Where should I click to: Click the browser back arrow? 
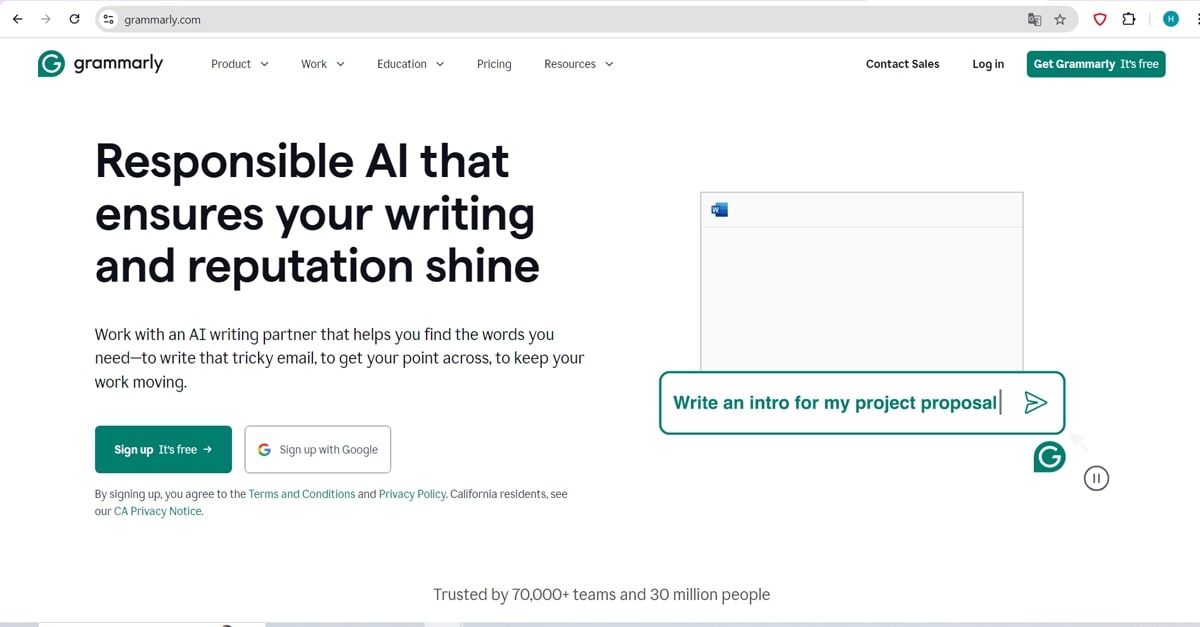coord(17,19)
